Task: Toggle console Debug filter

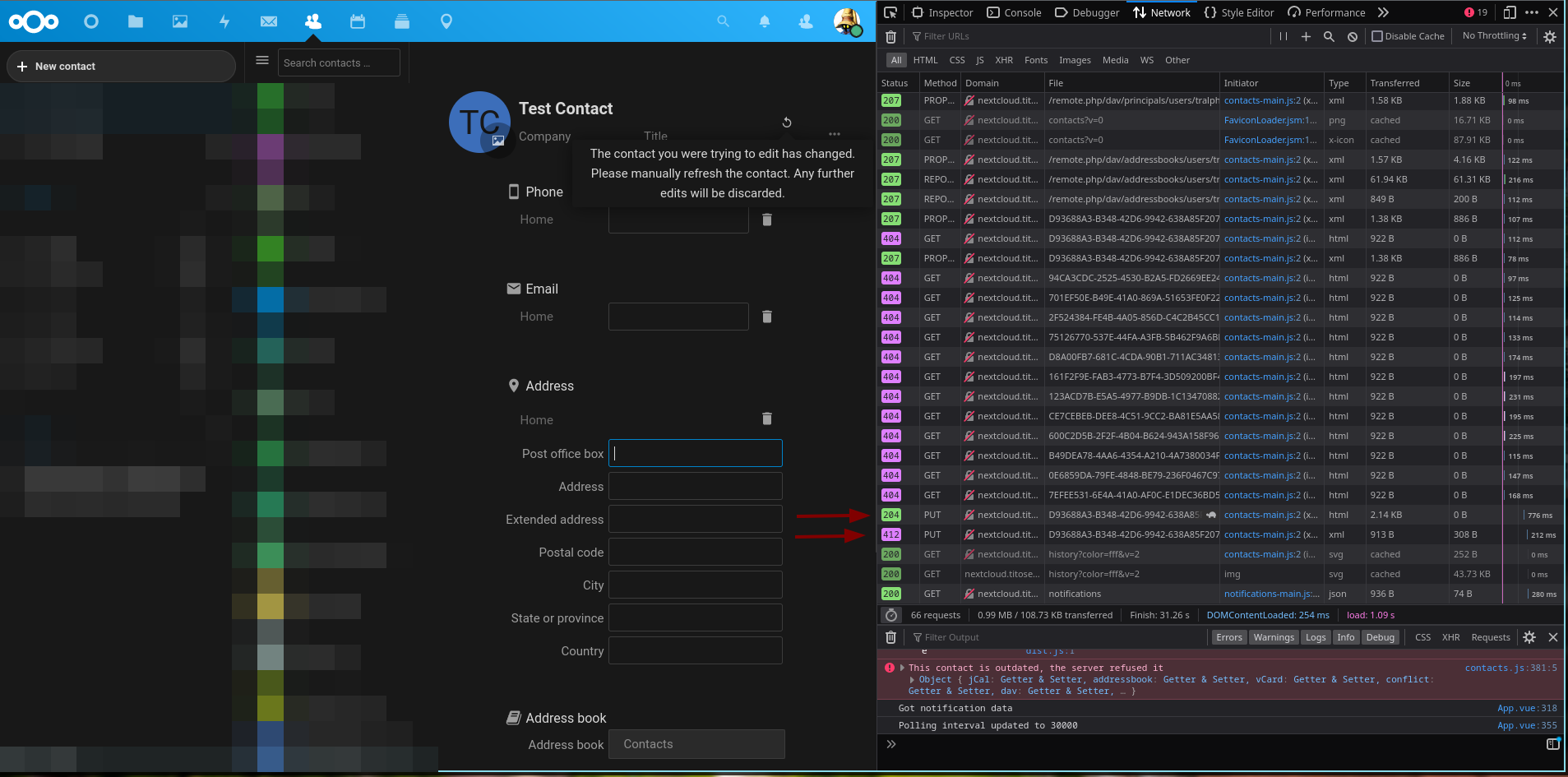Action: coord(1380,637)
